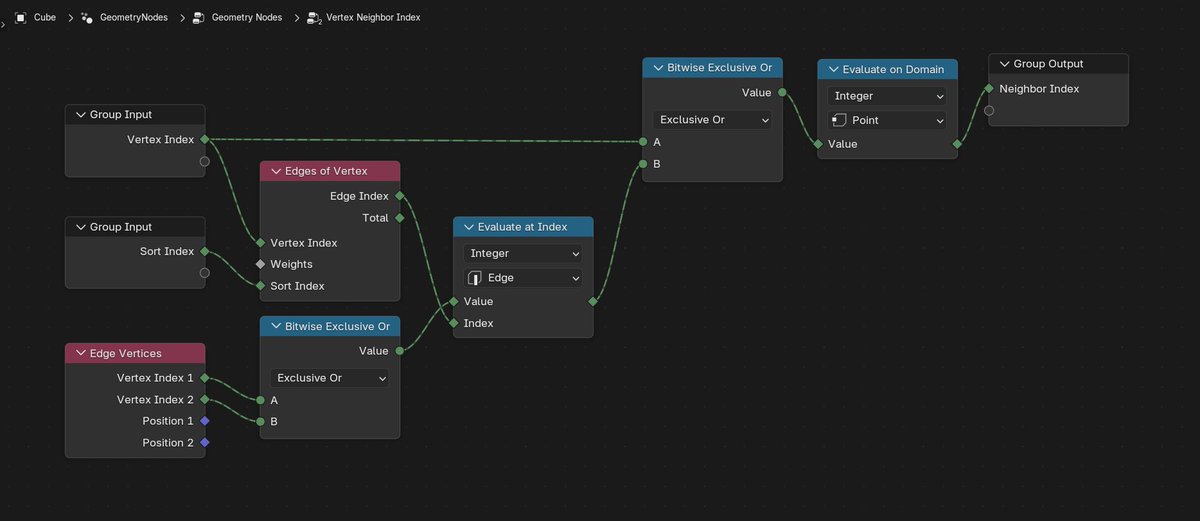Click Vertex Index output socket on Group Input
The width and height of the screenshot is (1200, 521).
[x=204, y=140]
